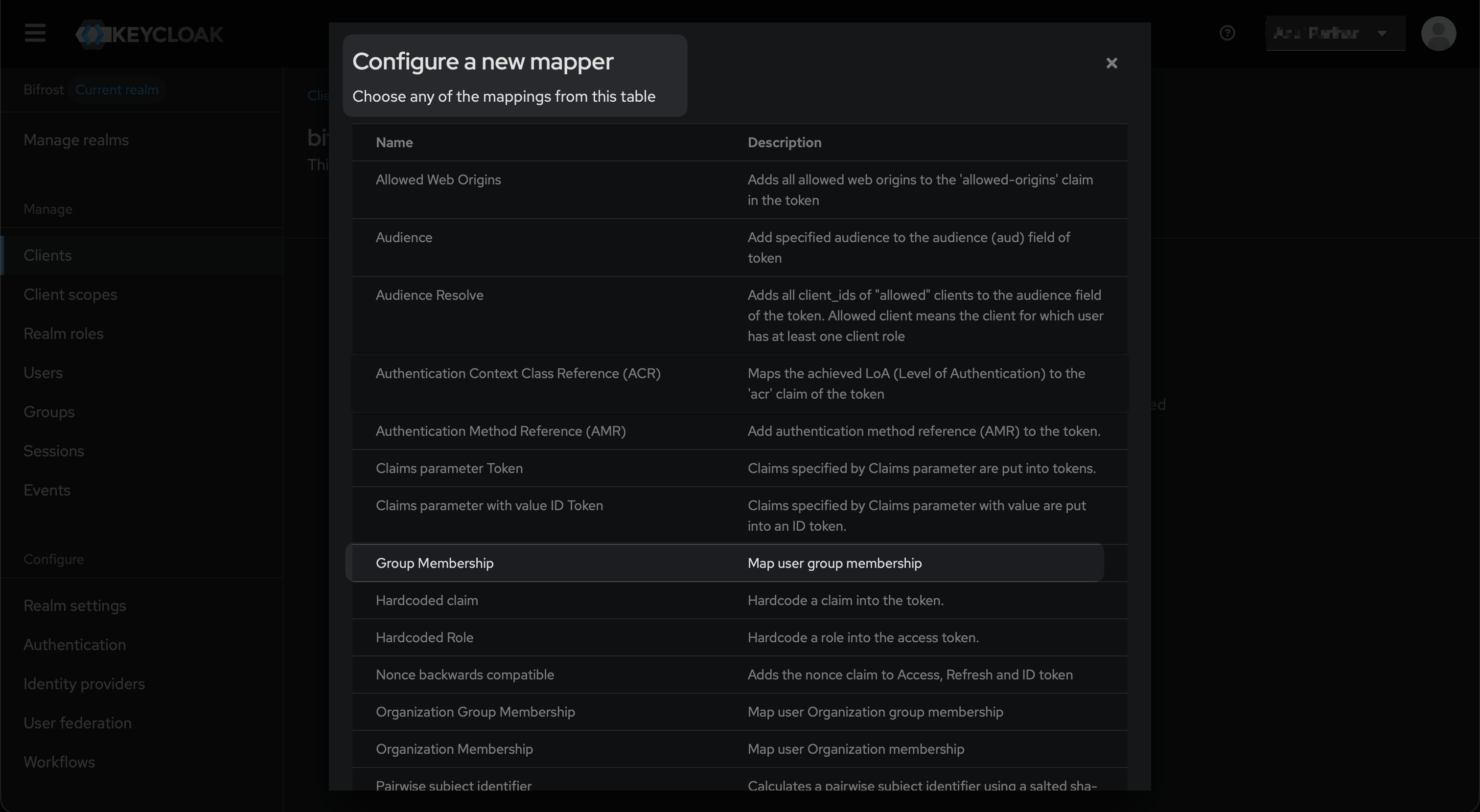Select the Organization Membership mapper
Viewport: 1480px width, 812px height.
tap(740, 749)
